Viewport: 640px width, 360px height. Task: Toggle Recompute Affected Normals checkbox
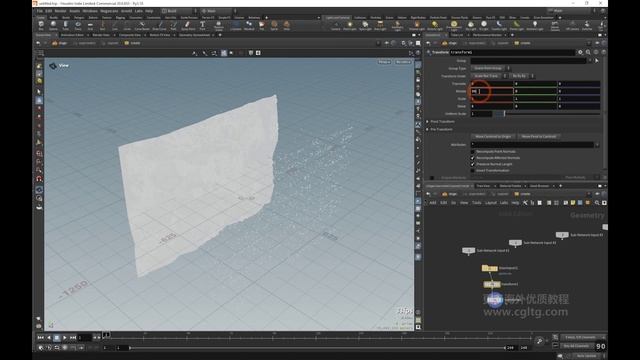click(473, 158)
